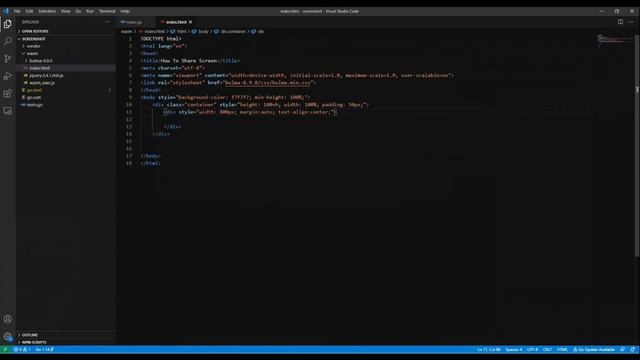Click the HTML language mode in status bar
Screen dimensions: 640x360
click(x=562, y=349)
